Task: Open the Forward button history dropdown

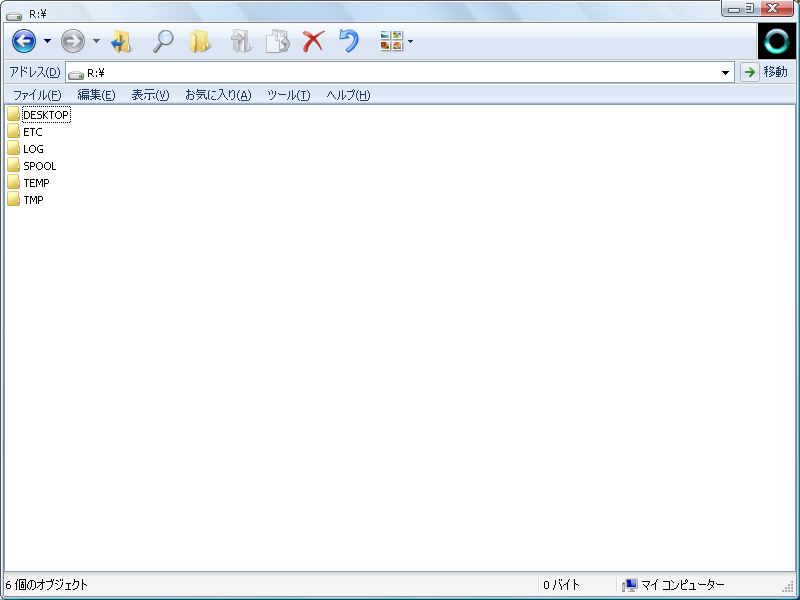Action: [x=96, y=41]
